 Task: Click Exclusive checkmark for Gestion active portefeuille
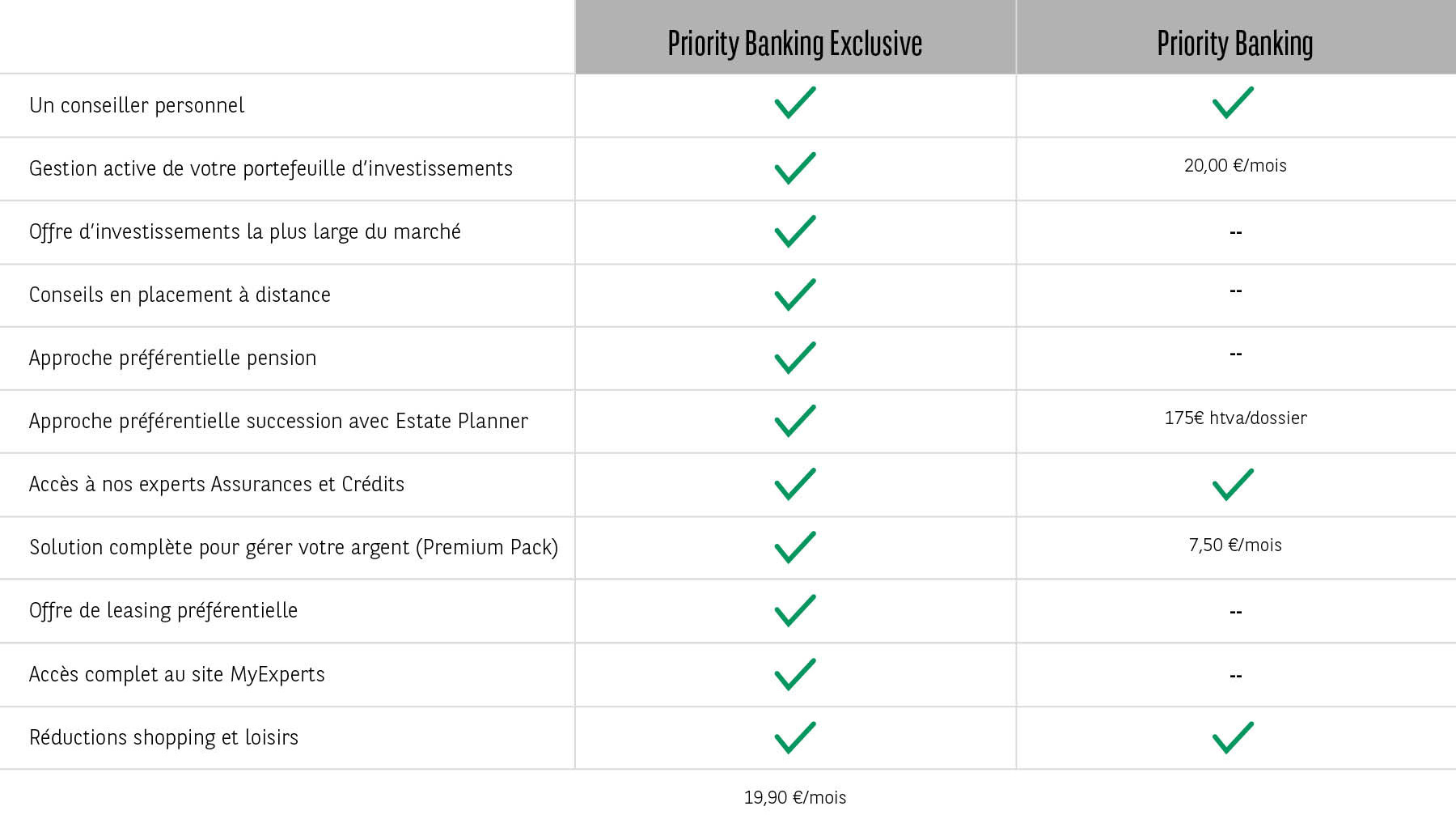795,168
